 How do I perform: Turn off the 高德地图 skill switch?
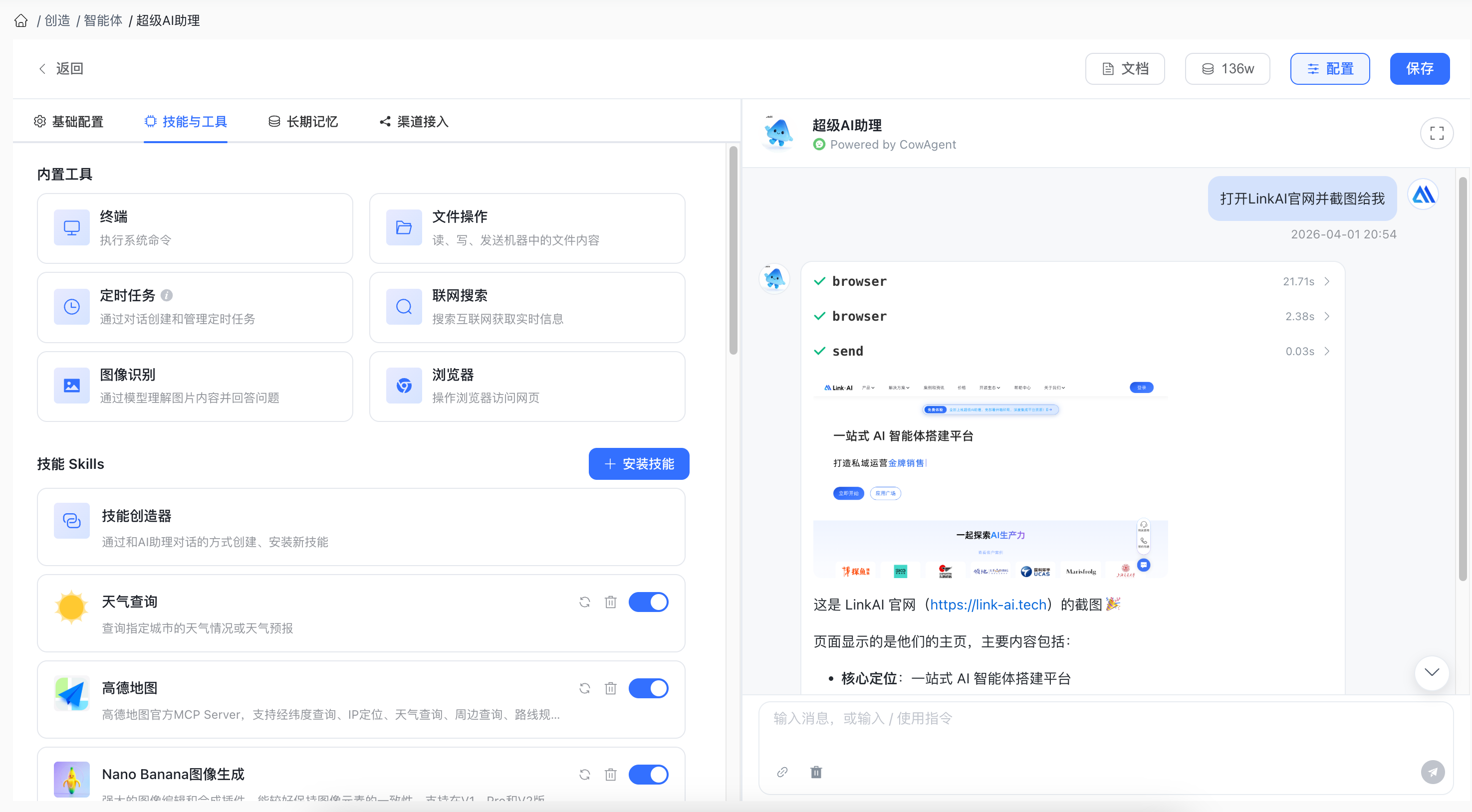648,688
